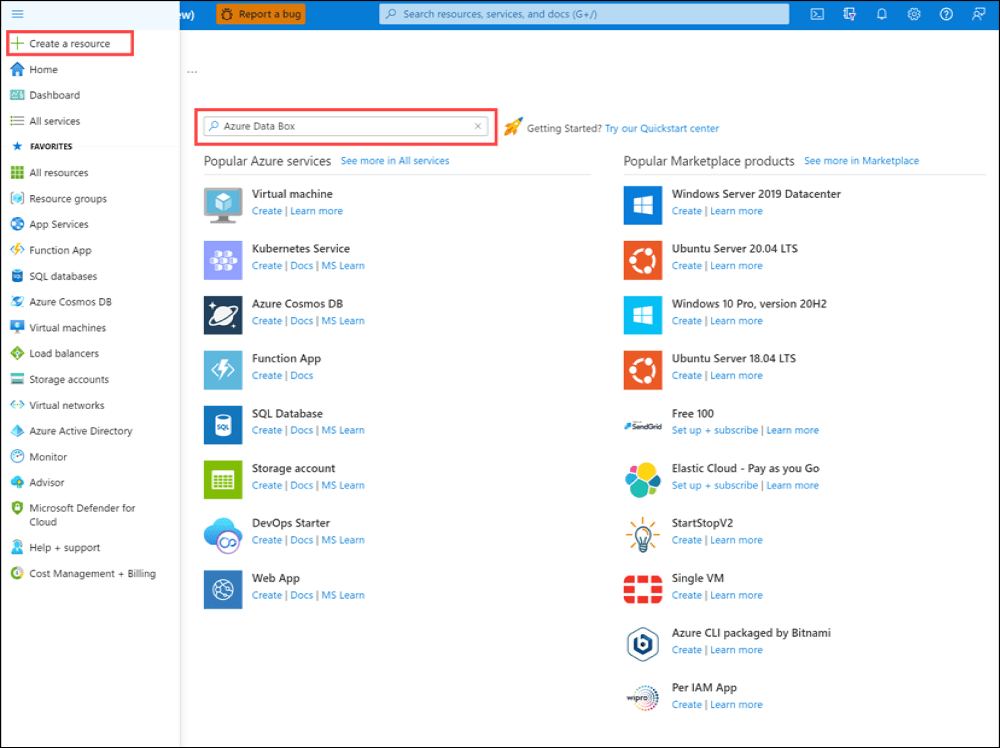Open the portal settings gear
1000x748 pixels.
point(913,13)
